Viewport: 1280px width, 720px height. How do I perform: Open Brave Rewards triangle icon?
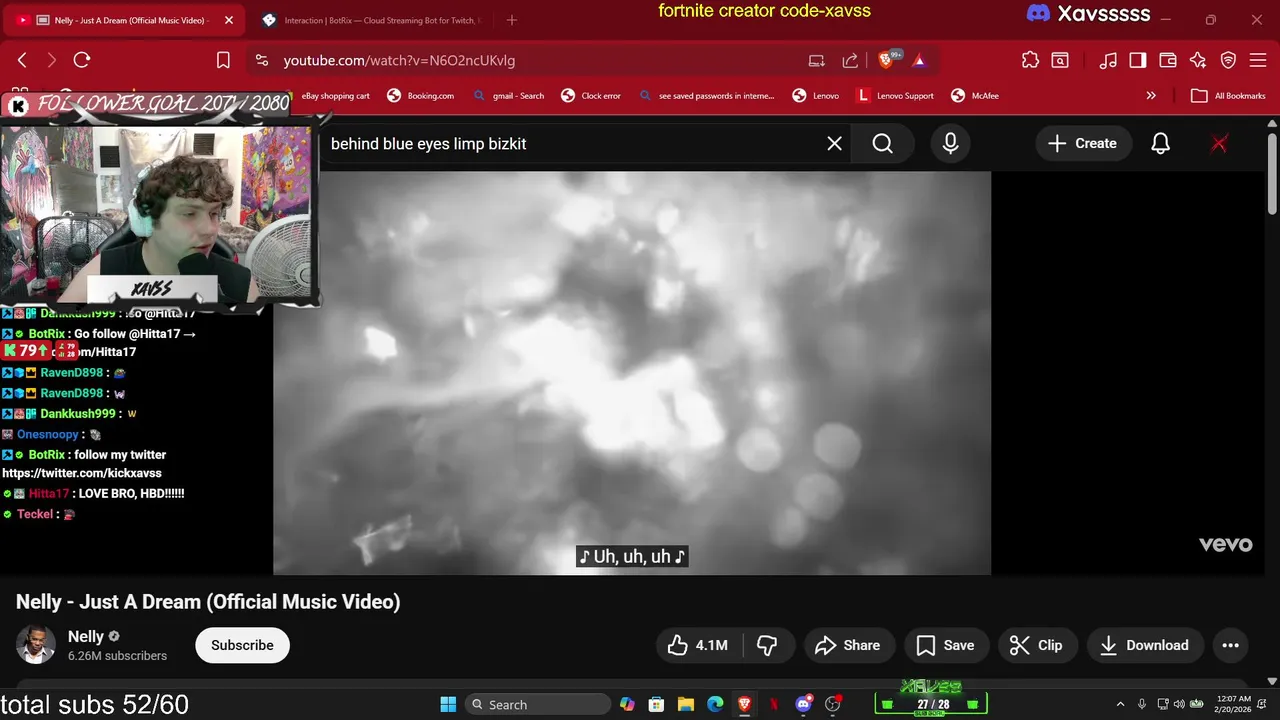(919, 60)
